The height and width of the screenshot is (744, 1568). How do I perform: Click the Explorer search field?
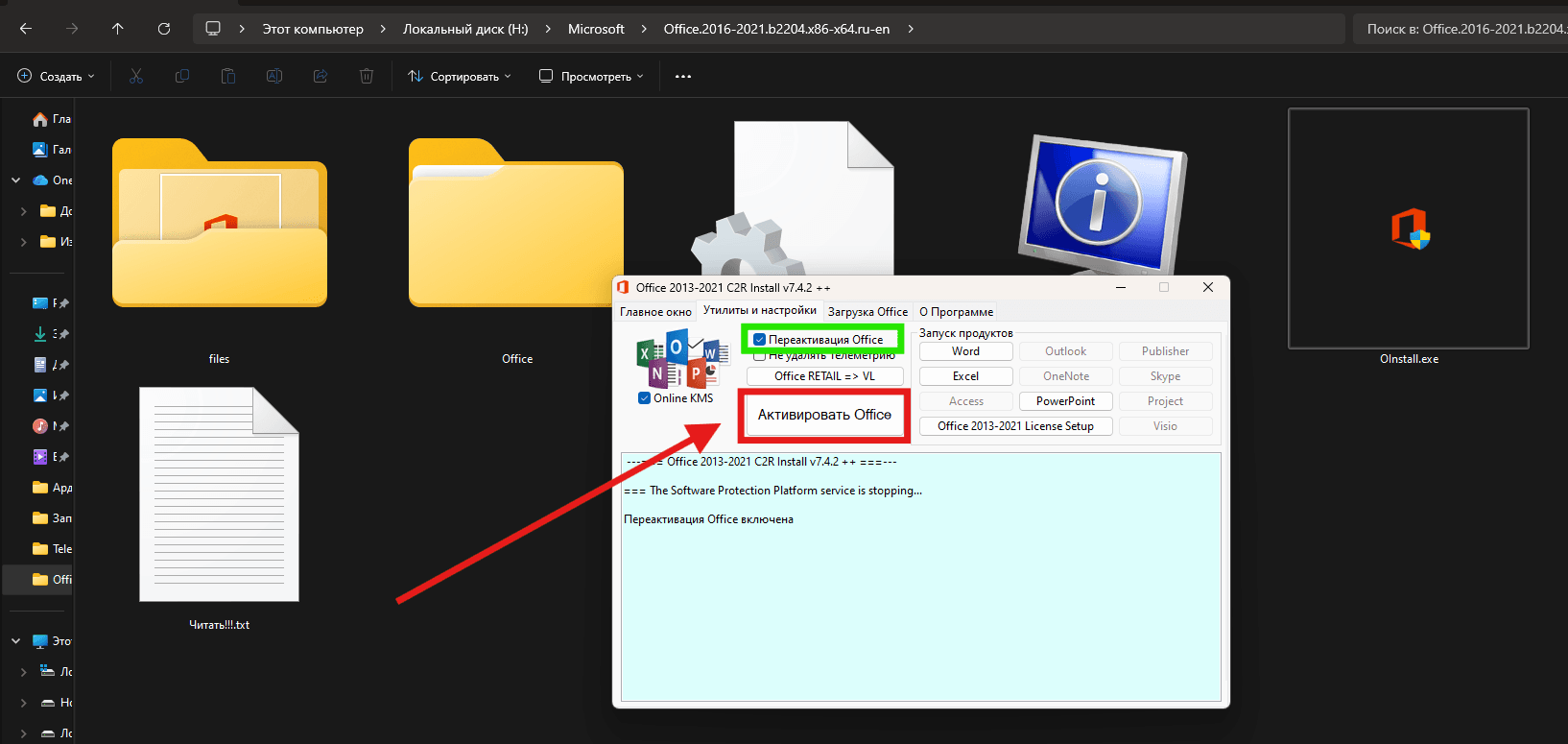point(1461,29)
